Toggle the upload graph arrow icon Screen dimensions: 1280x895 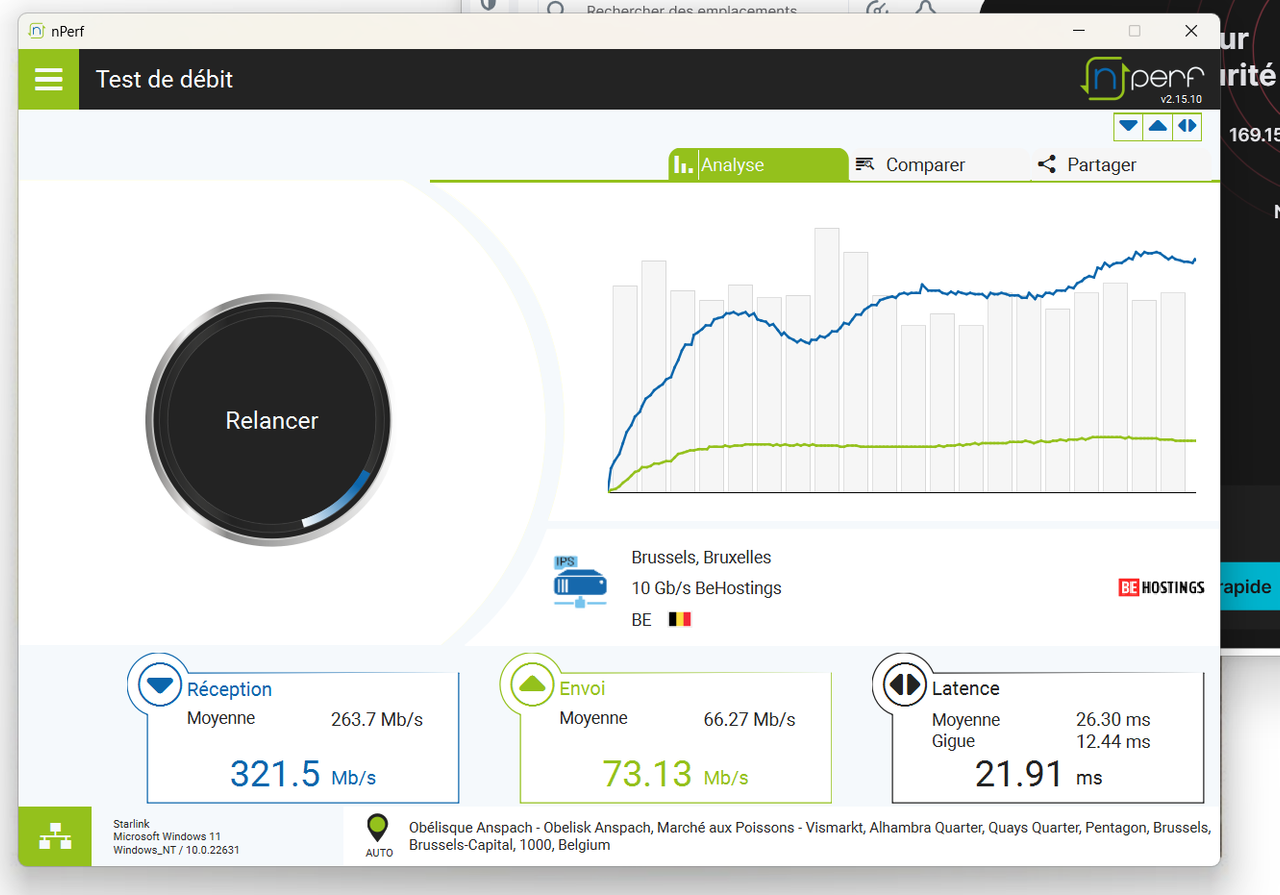coord(1157,126)
